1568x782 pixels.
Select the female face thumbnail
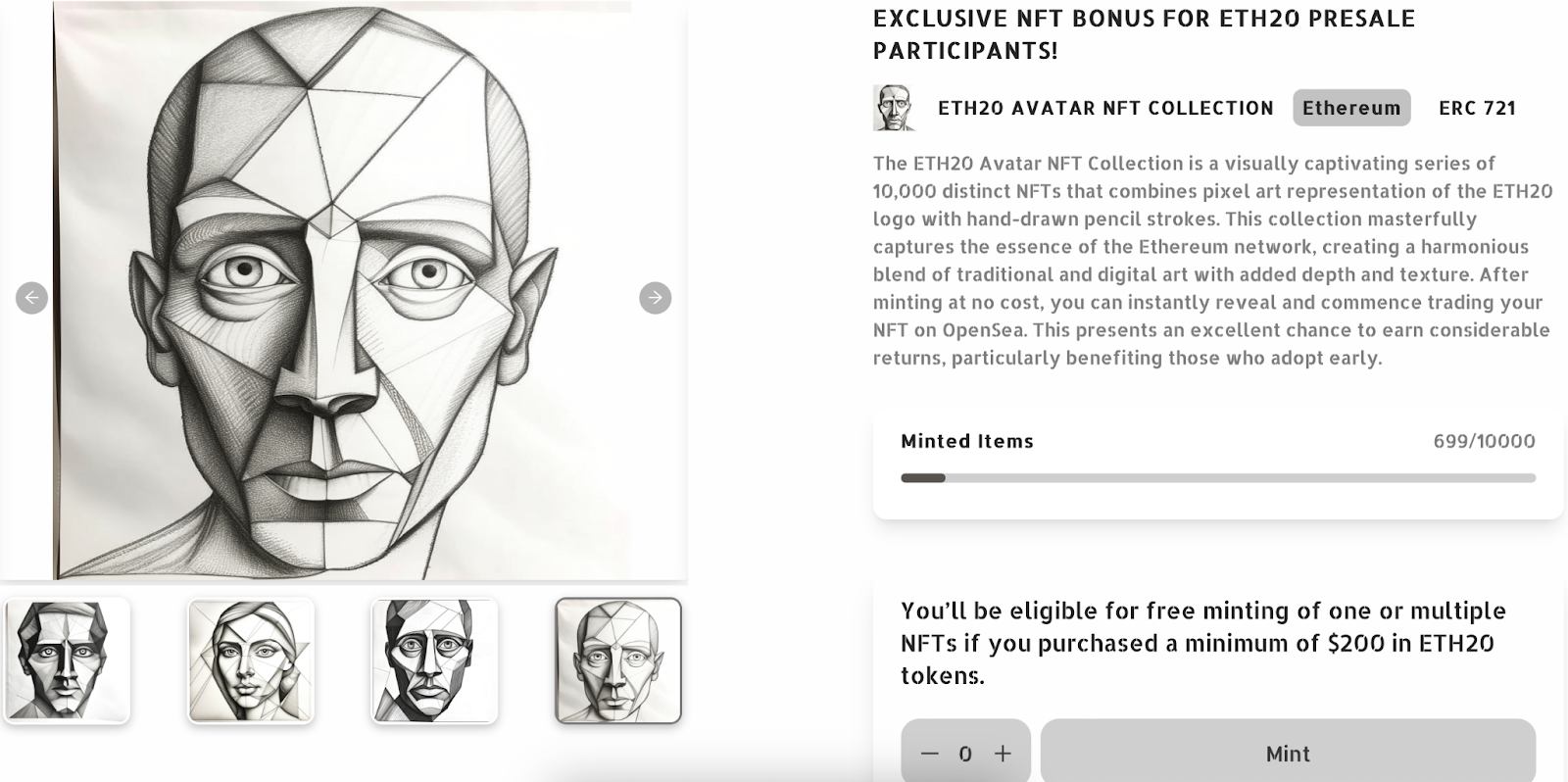251,660
